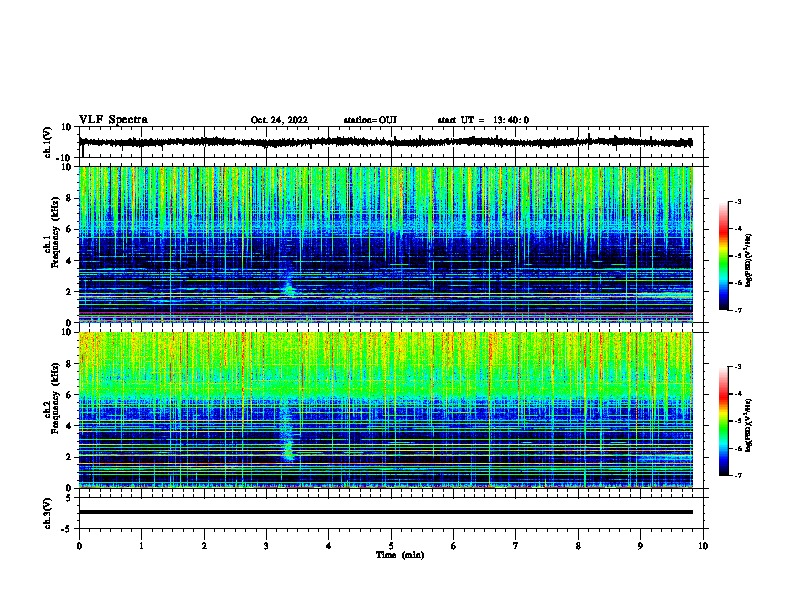Viewport: 792px width, 612px height.
Task: Click the "5" tick on ch.3(V) axis
Action: pos(69,498)
